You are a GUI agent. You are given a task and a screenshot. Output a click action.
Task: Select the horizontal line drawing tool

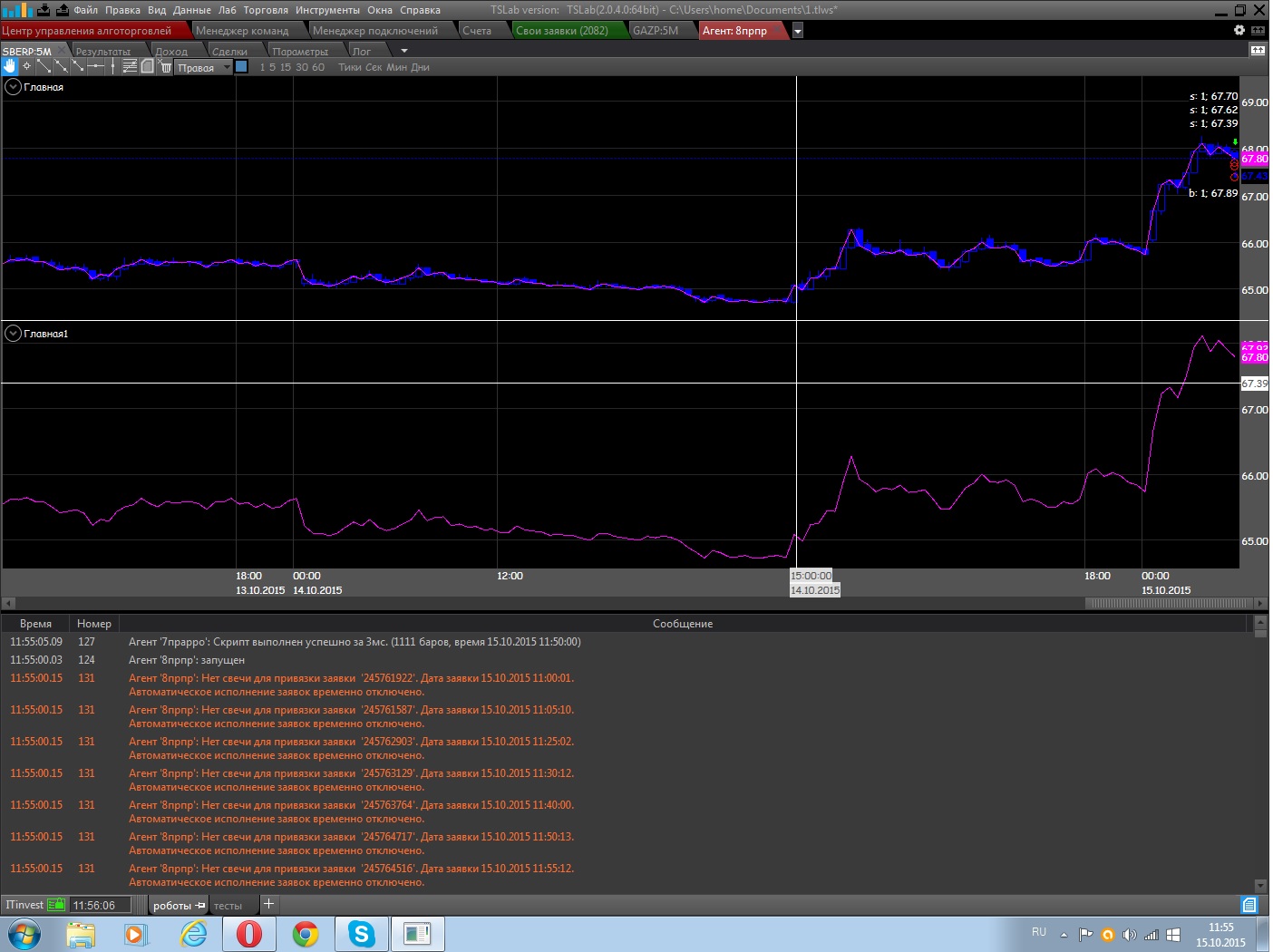pyautogui.click(x=95, y=66)
